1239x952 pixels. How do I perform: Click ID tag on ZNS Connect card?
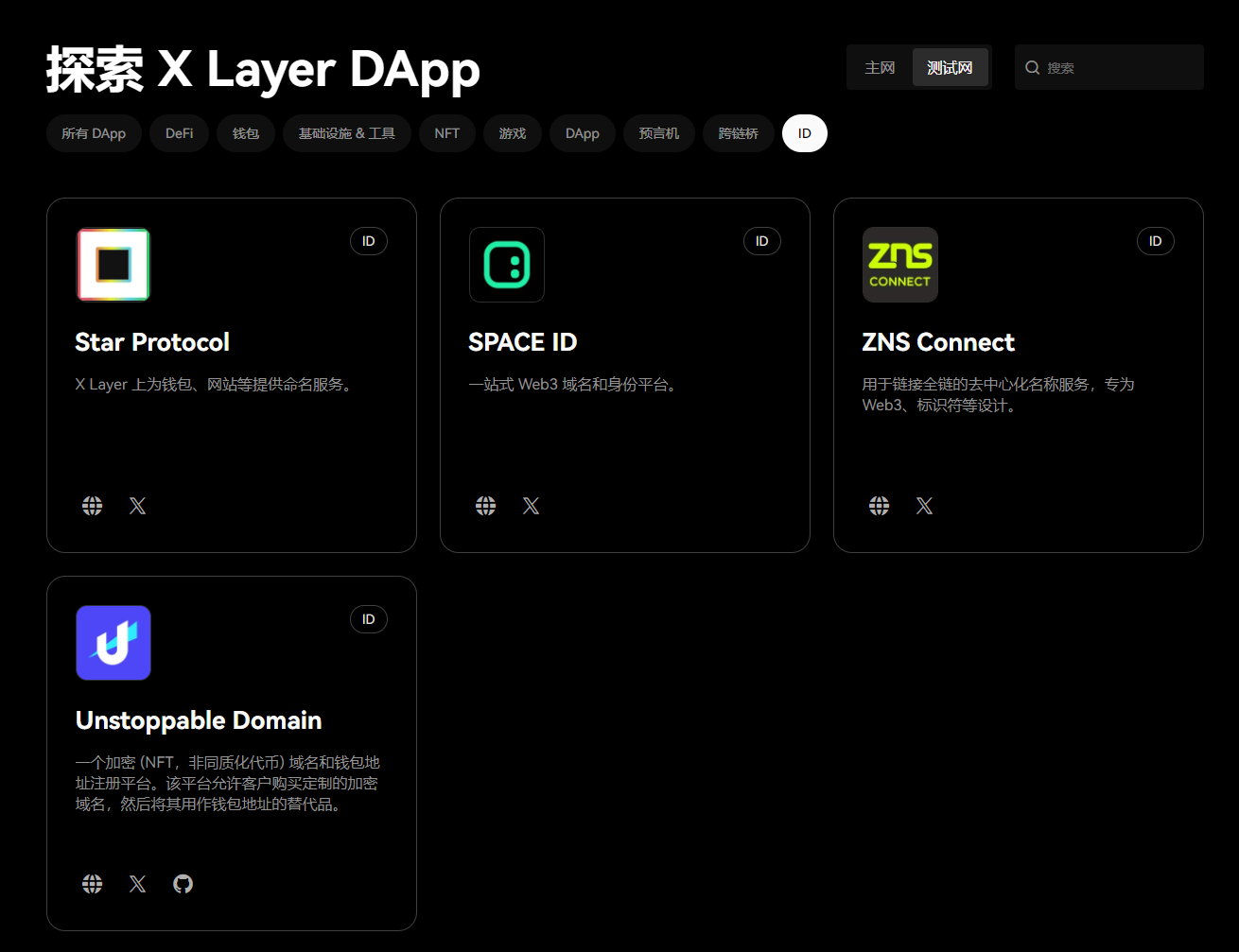pyautogui.click(x=1156, y=241)
